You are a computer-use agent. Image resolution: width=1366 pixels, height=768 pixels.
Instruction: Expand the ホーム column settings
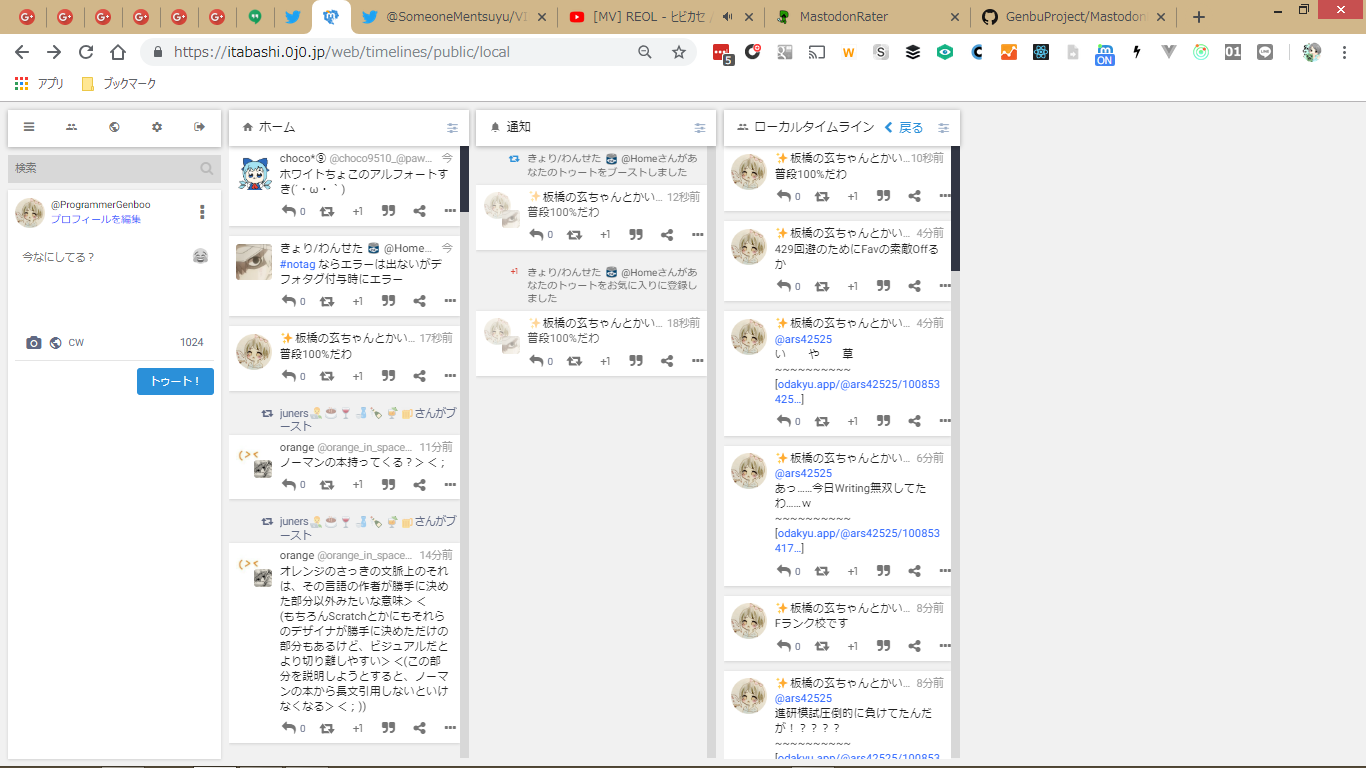point(452,128)
